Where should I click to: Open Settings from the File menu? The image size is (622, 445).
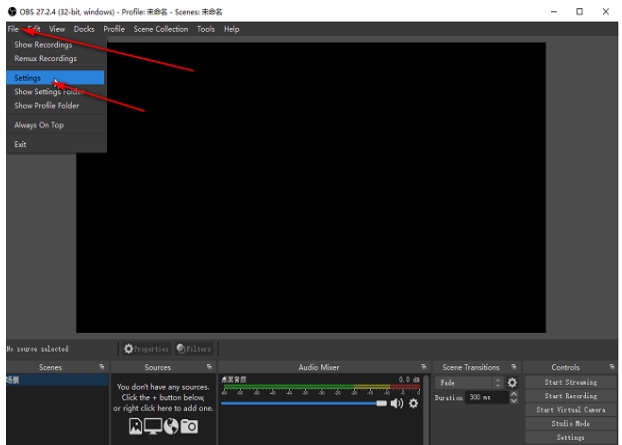[55, 78]
